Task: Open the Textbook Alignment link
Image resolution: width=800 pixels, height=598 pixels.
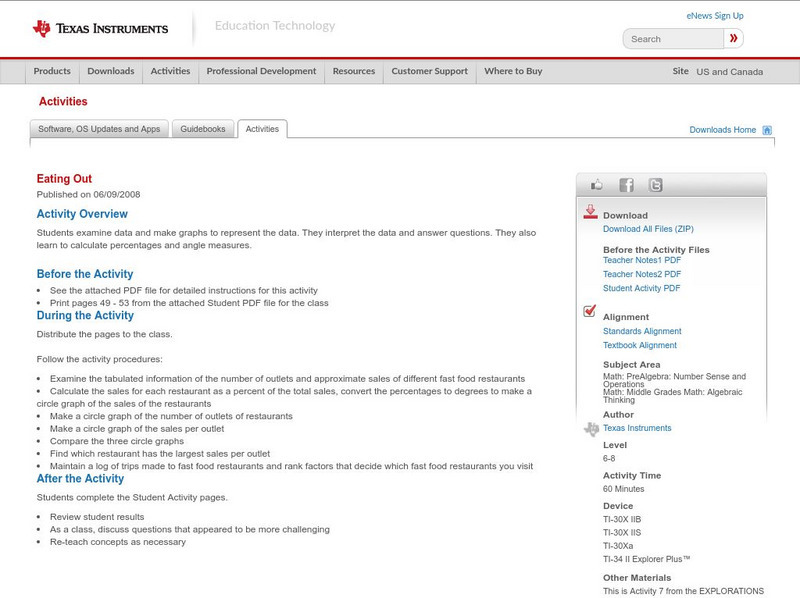Action: 640,345
